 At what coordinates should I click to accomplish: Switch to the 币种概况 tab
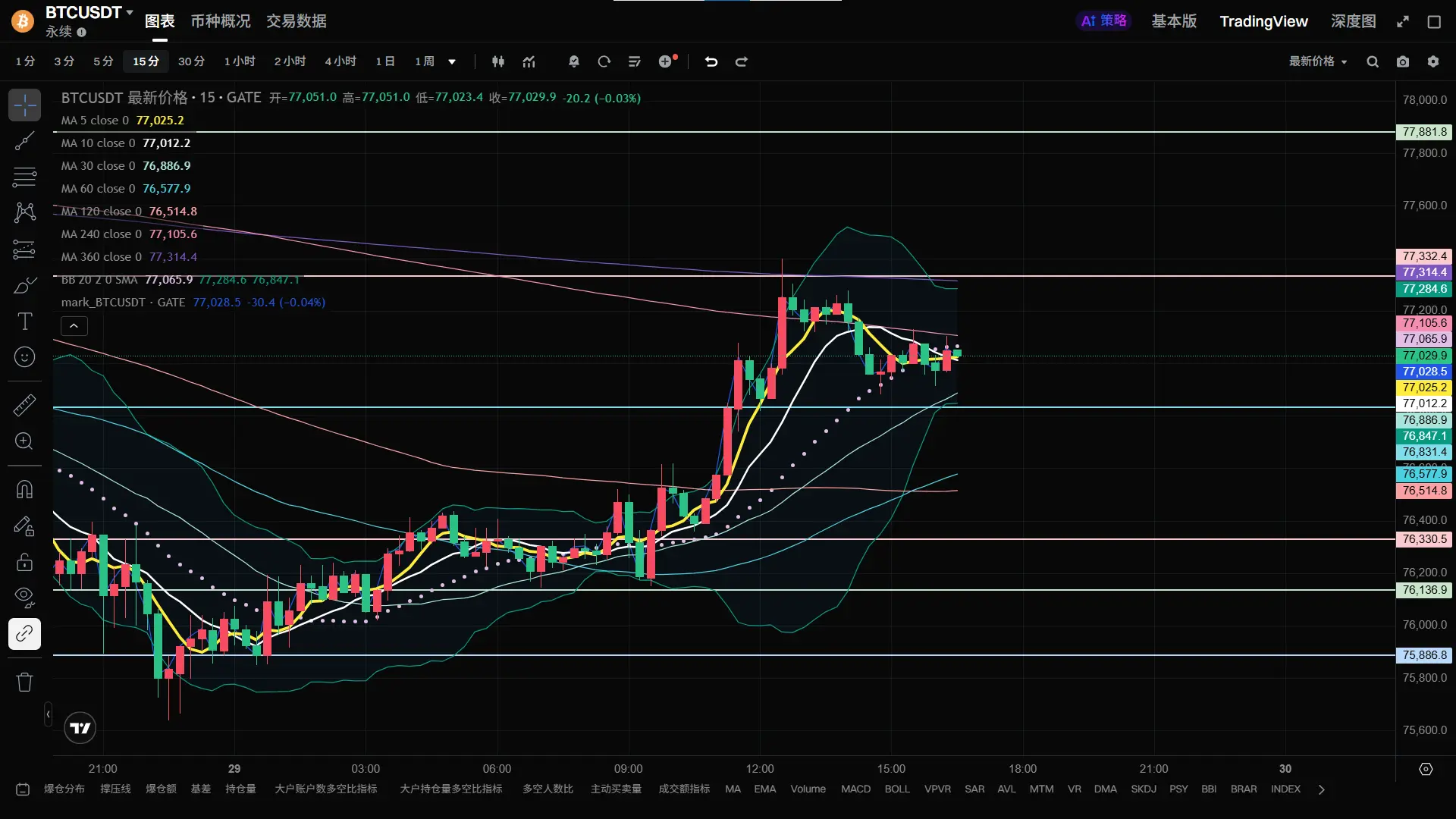pos(220,21)
